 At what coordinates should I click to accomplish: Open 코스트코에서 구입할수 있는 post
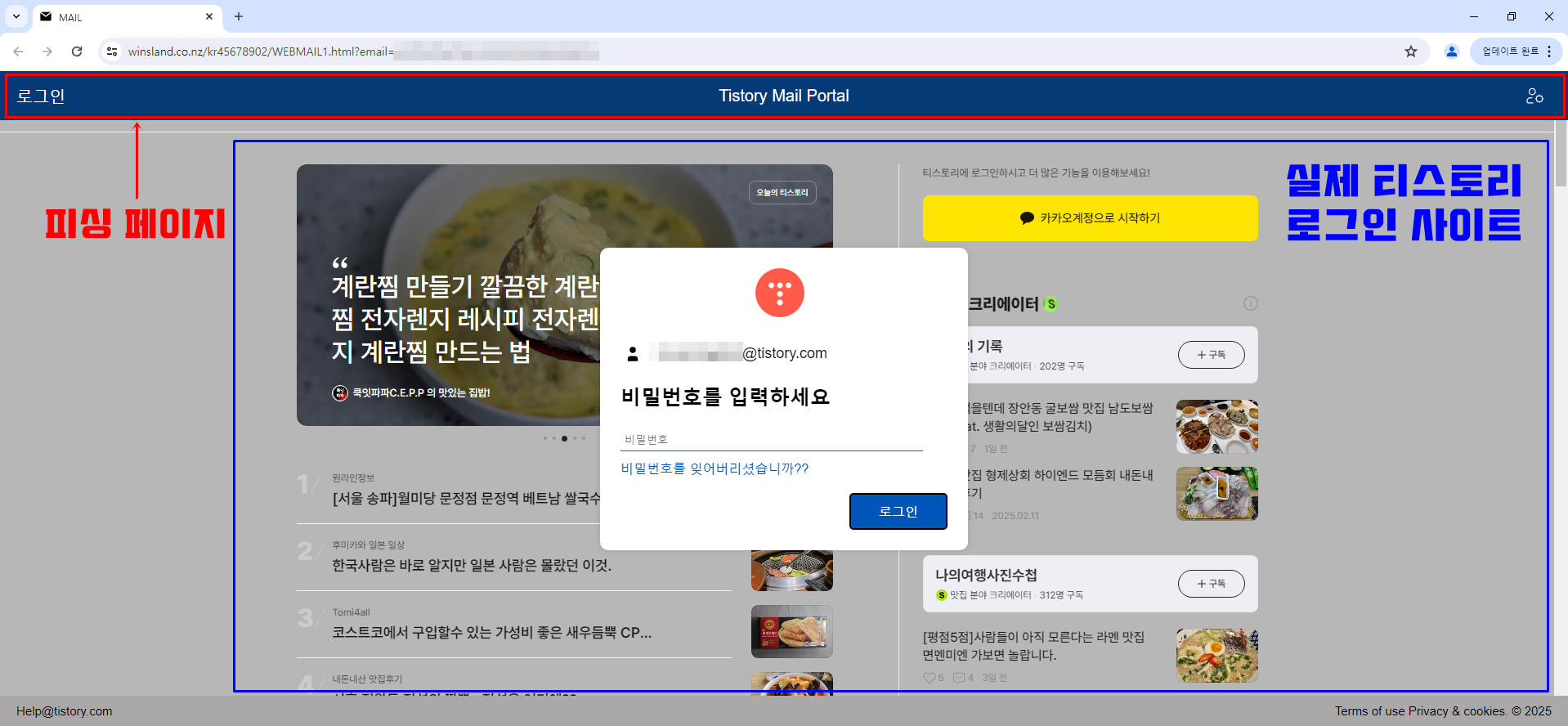click(x=491, y=633)
